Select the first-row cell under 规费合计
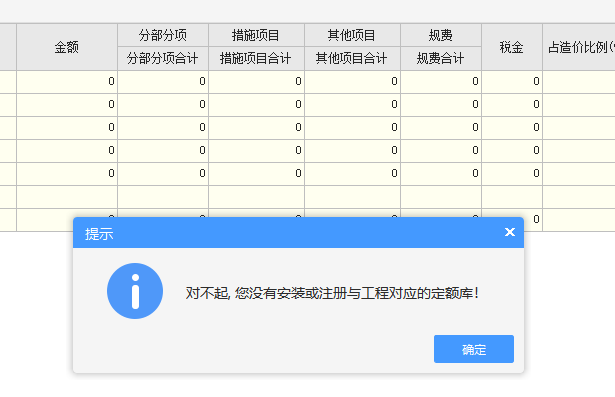 [441, 82]
